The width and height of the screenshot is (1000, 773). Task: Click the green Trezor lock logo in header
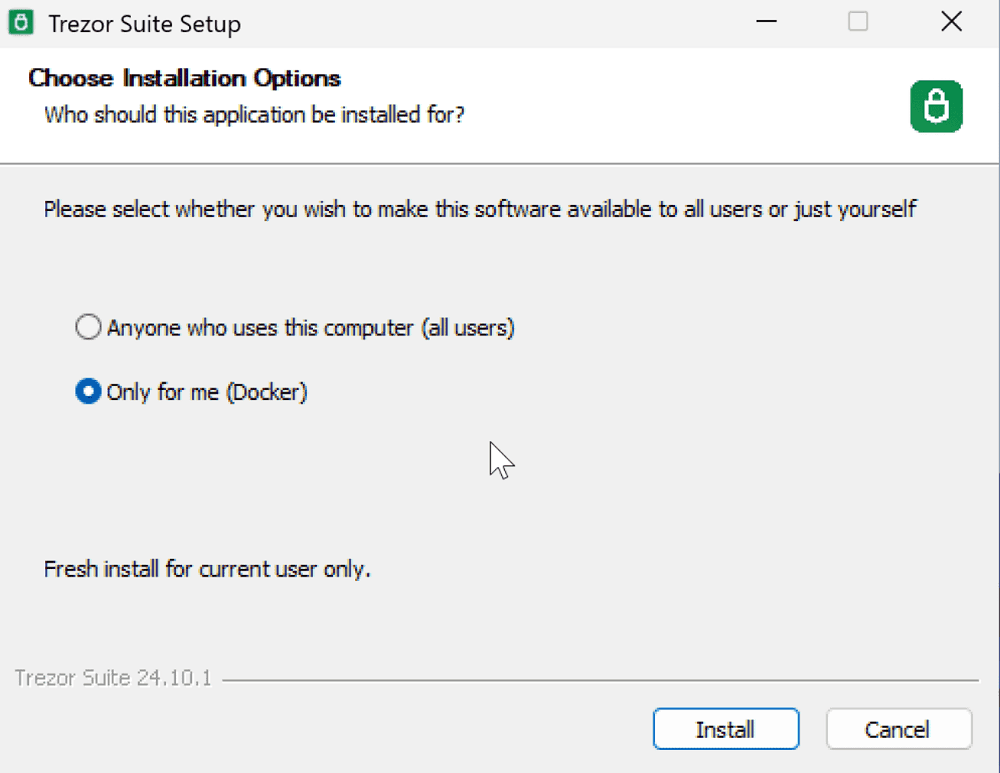936,107
